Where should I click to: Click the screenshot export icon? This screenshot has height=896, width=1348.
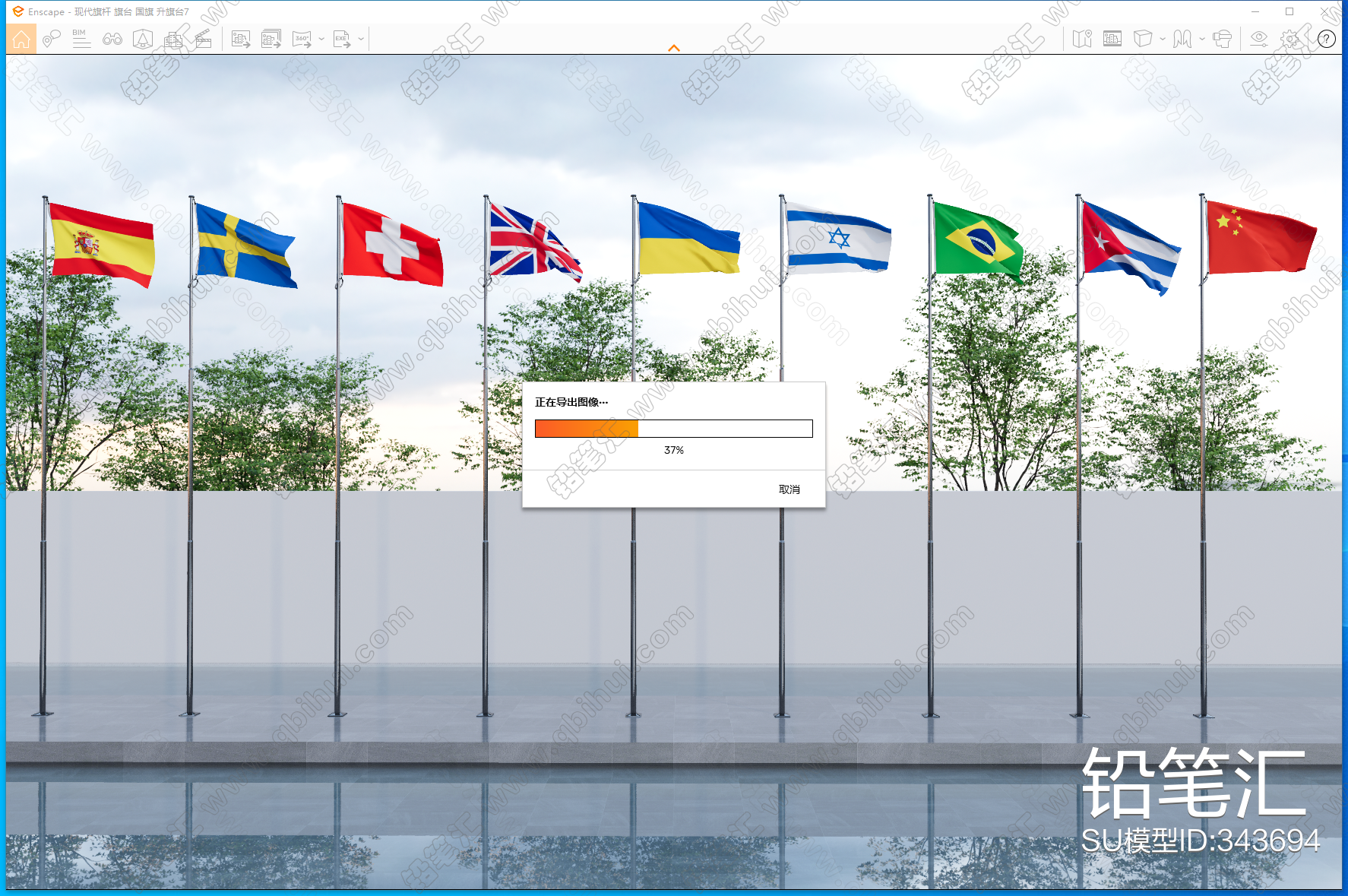point(241,39)
